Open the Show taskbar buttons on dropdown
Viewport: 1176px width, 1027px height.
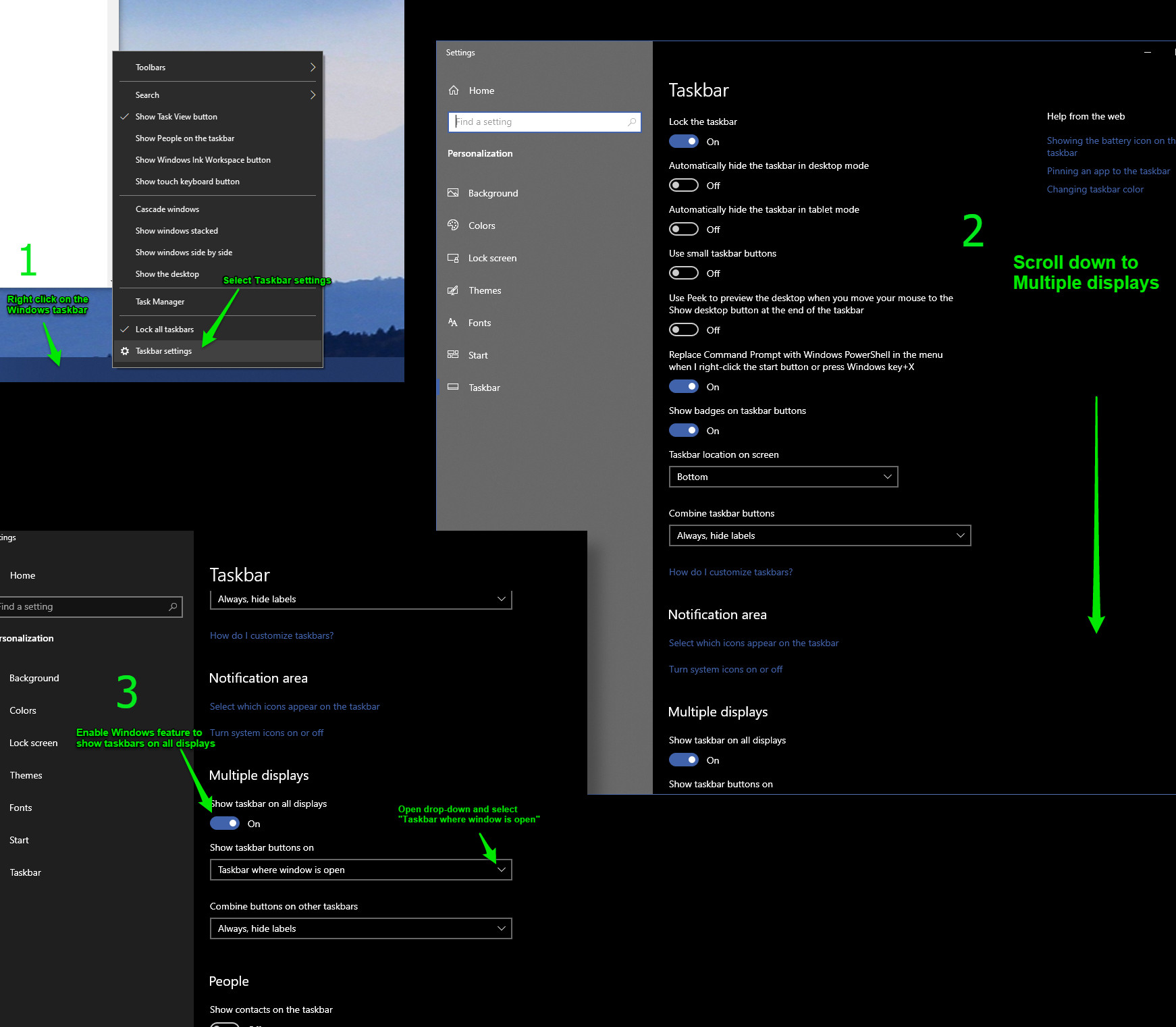(x=360, y=870)
